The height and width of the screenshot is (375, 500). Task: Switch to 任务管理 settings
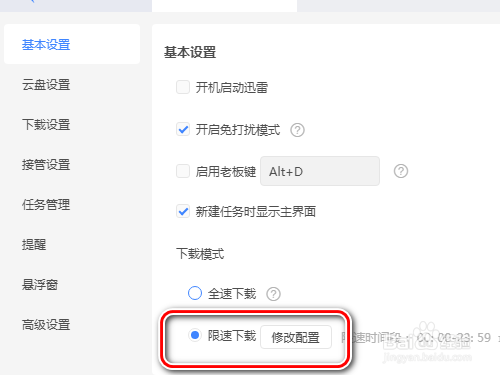click(46, 205)
